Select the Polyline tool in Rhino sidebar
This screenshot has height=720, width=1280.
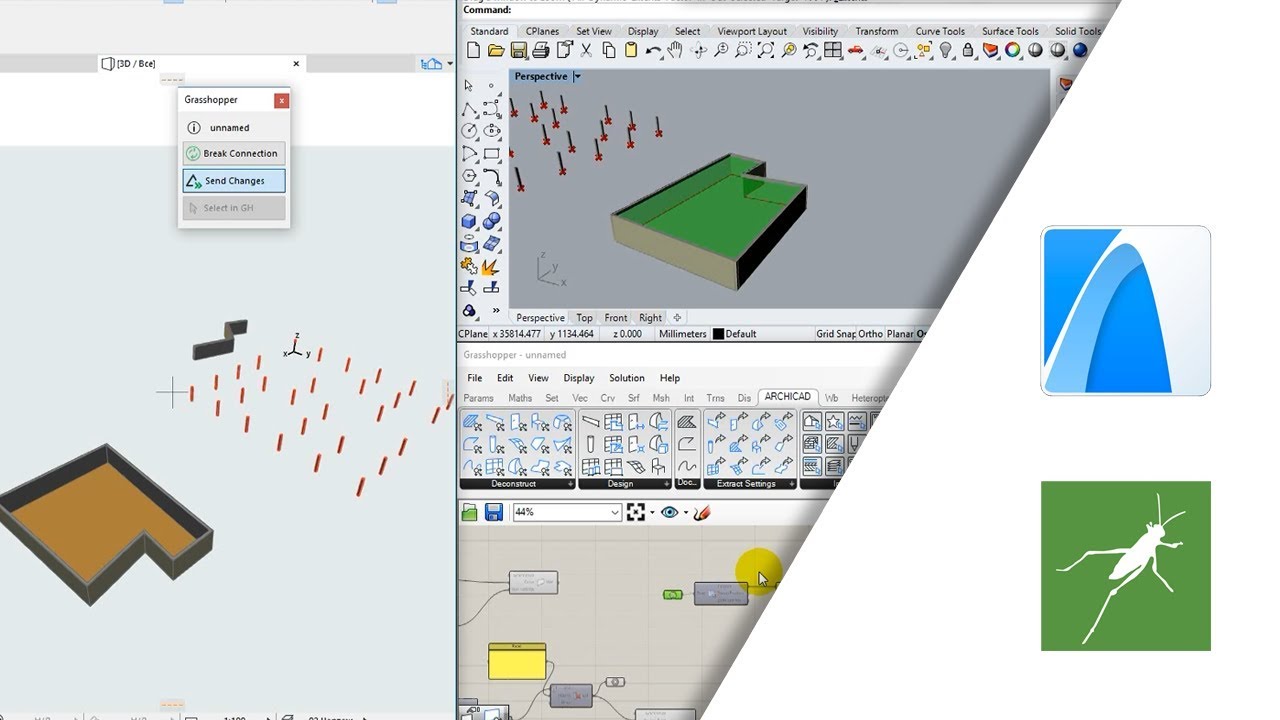coord(469,109)
